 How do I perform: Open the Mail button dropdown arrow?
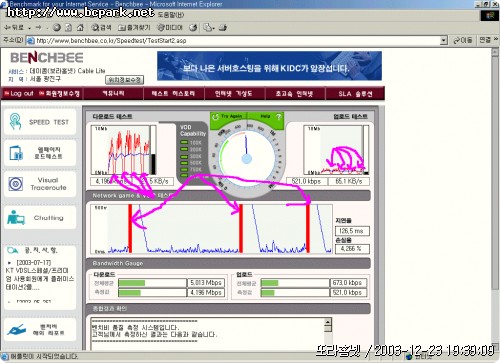click(x=213, y=28)
